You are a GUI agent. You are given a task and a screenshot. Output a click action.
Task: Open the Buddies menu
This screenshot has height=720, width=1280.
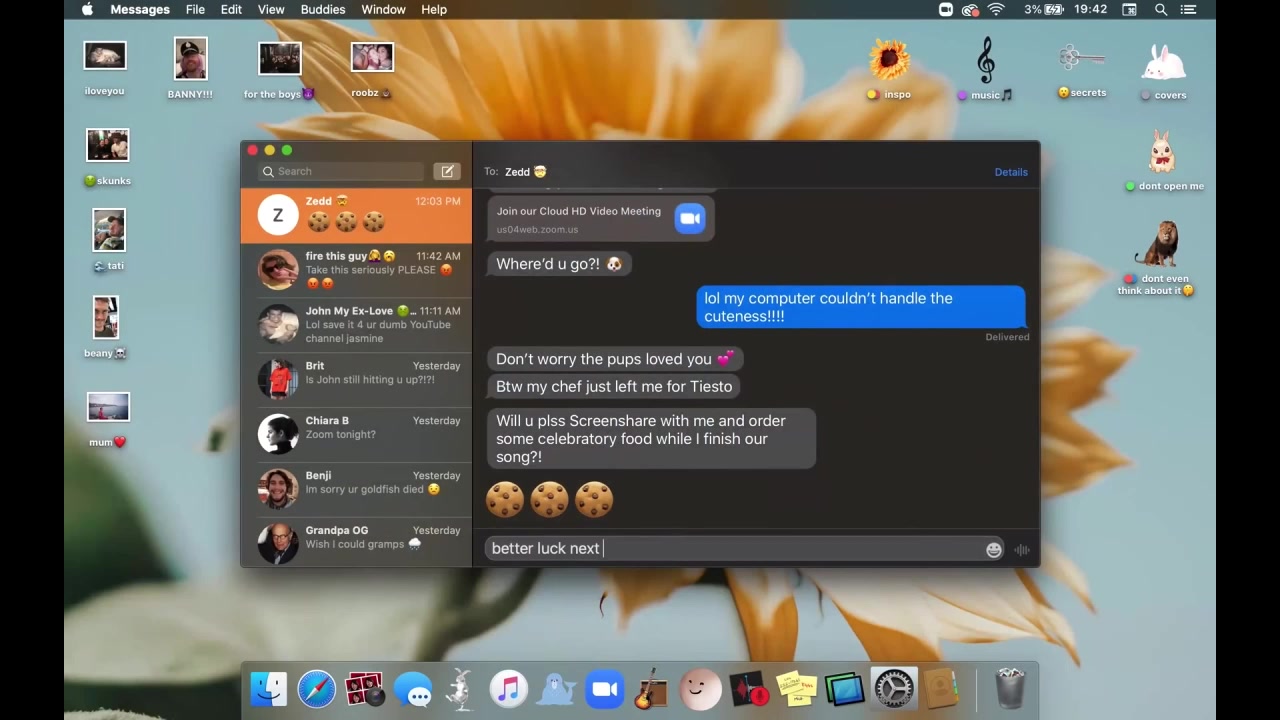click(x=322, y=9)
